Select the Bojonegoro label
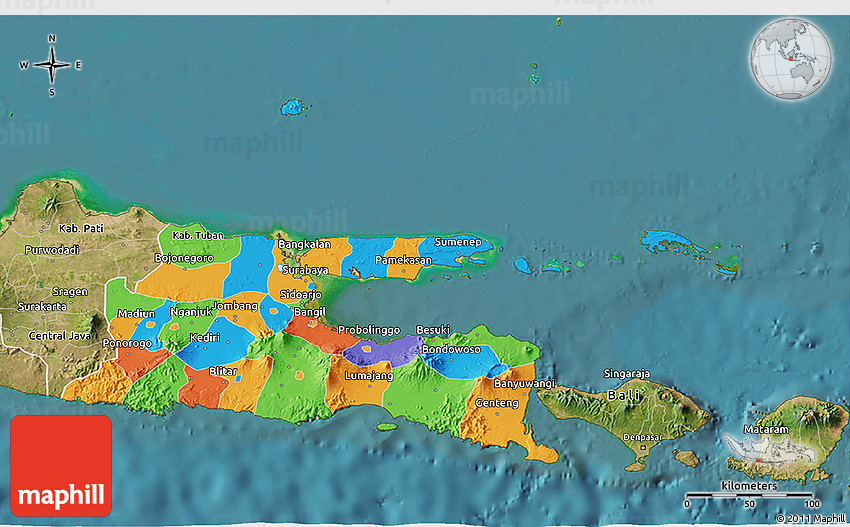 (x=183, y=258)
